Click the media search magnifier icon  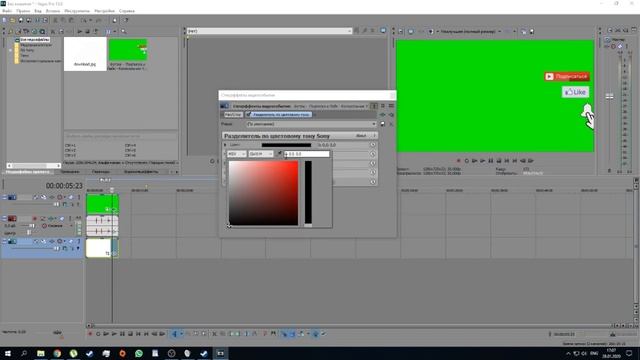tap(124, 31)
